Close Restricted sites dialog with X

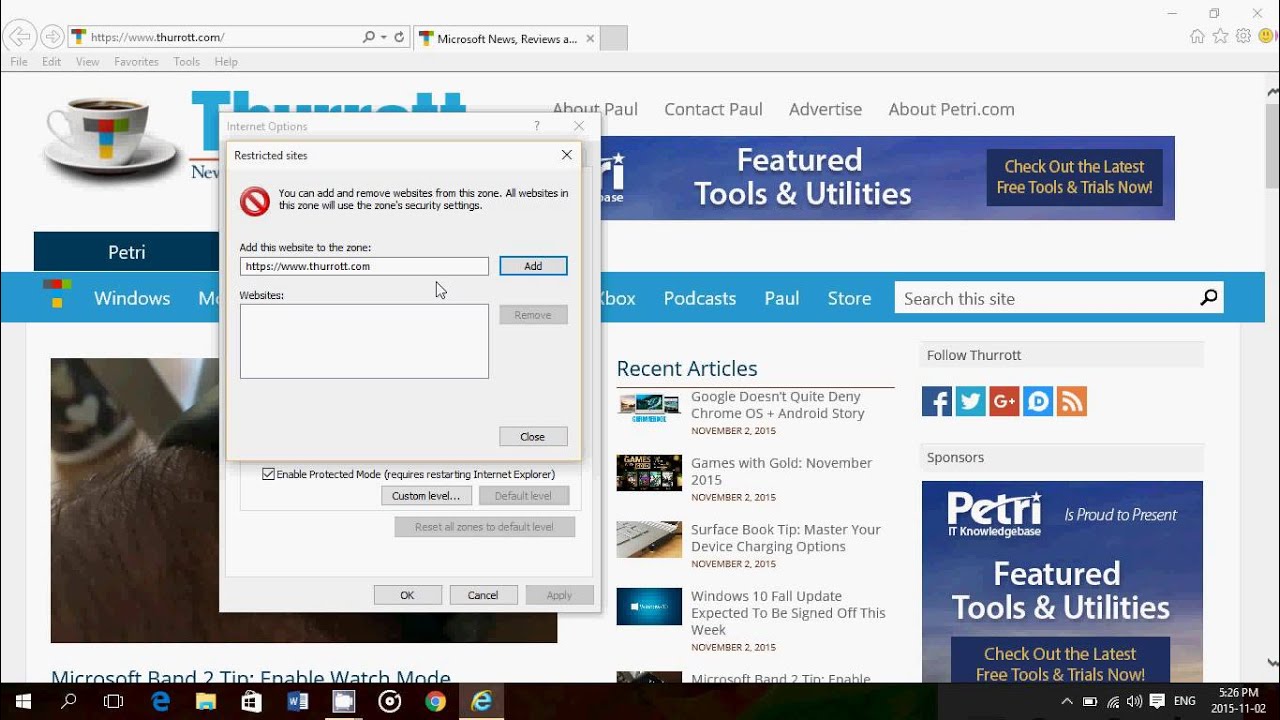point(567,155)
